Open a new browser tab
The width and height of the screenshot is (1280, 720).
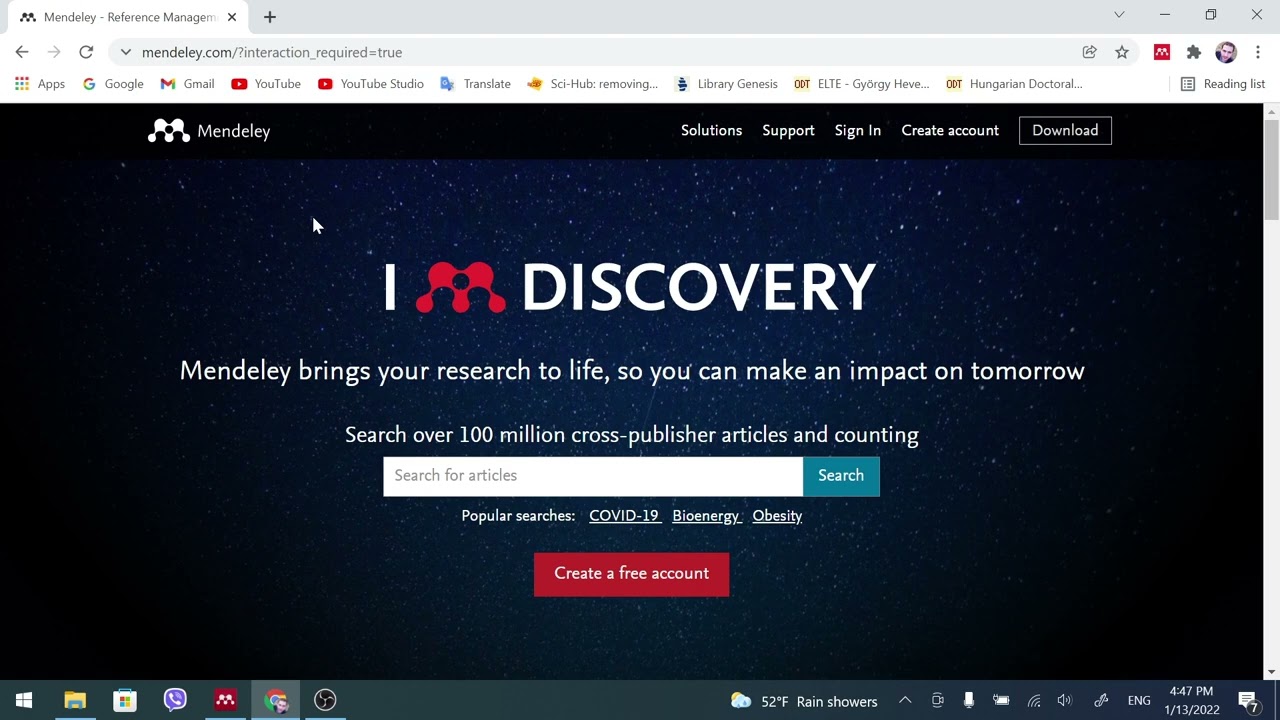[x=270, y=17]
